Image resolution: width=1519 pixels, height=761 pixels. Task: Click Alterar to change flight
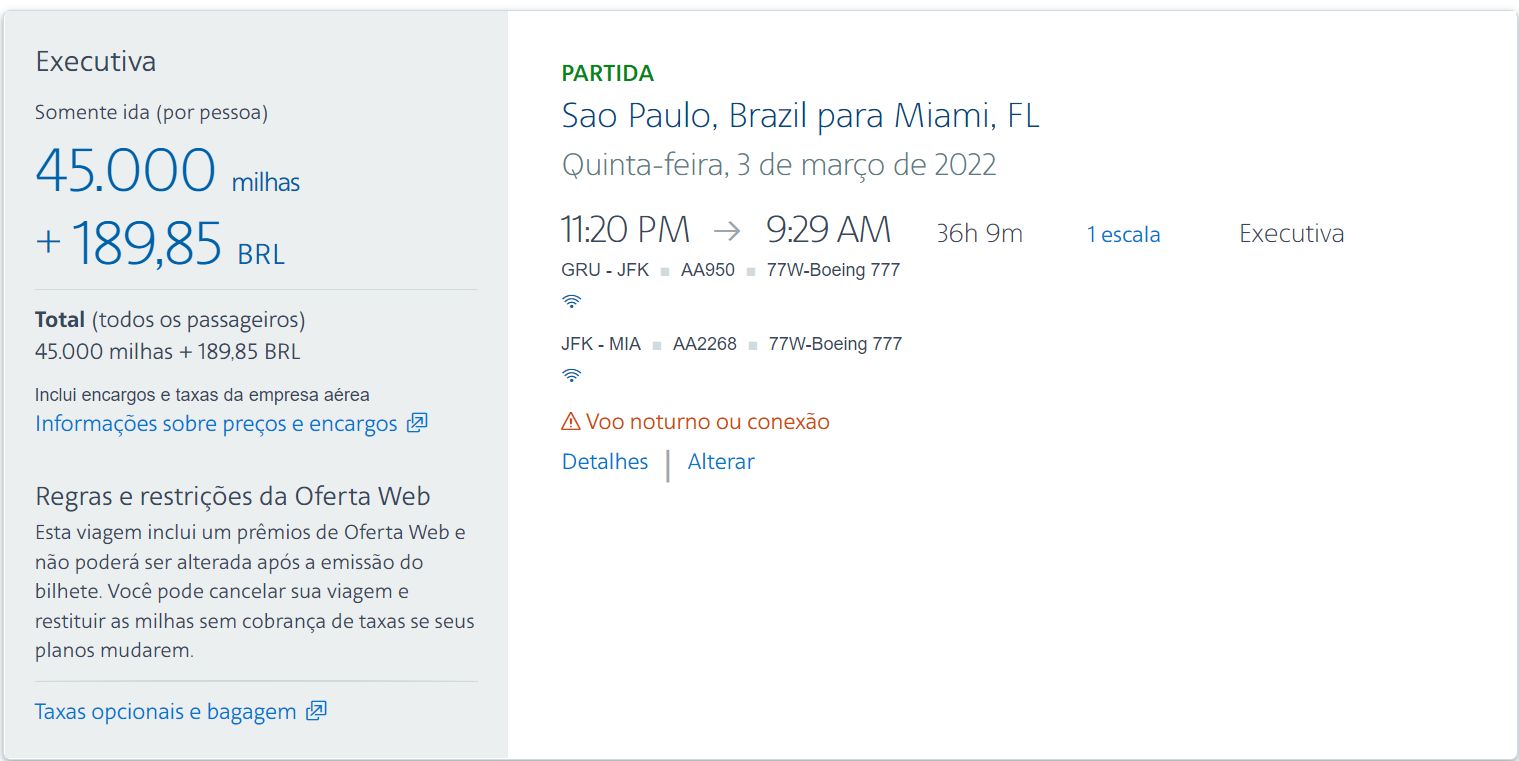click(721, 462)
